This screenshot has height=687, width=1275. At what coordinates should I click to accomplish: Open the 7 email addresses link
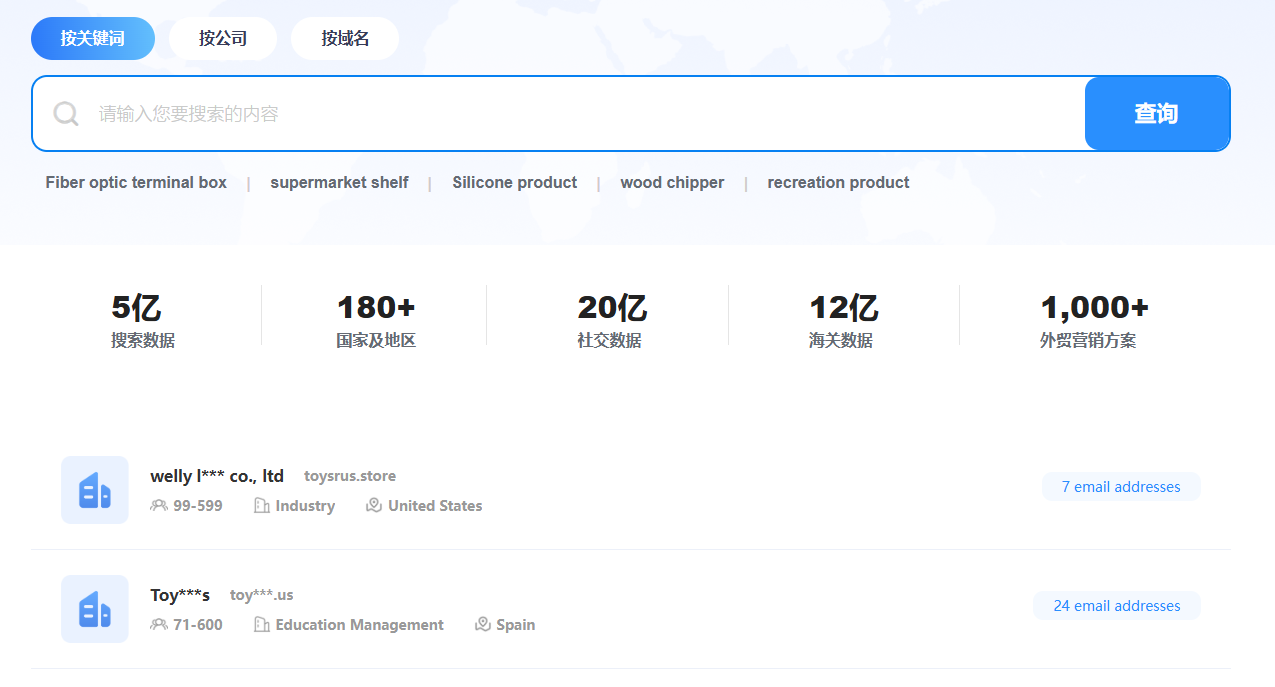[1121, 487]
